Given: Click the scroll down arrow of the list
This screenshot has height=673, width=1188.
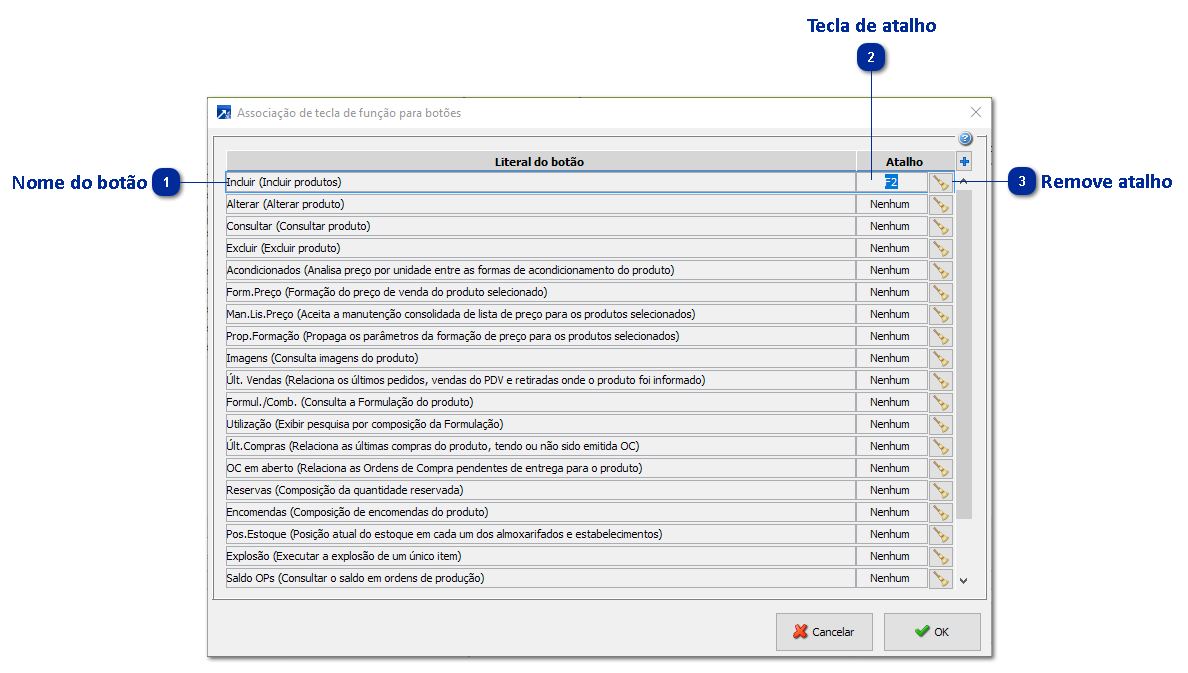Looking at the screenshot, I should pyautogui.click(x=964, y=581).
